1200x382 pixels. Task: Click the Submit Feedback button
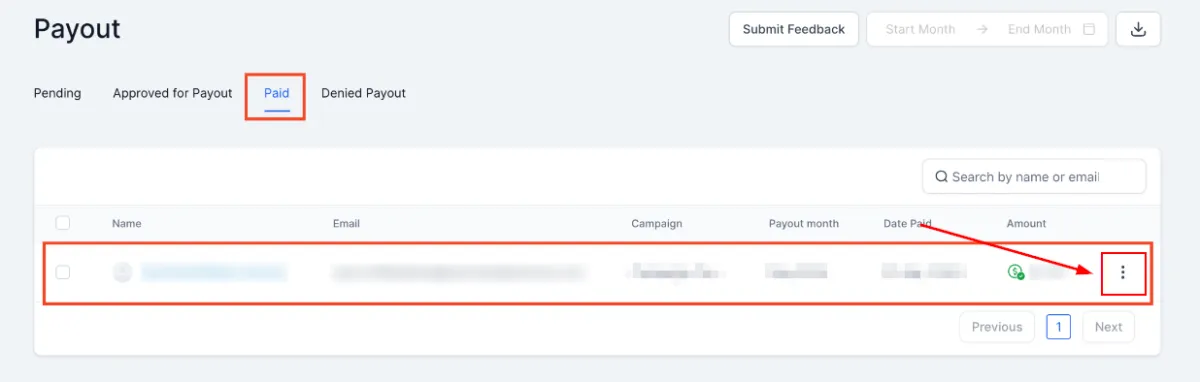point(794,29)
